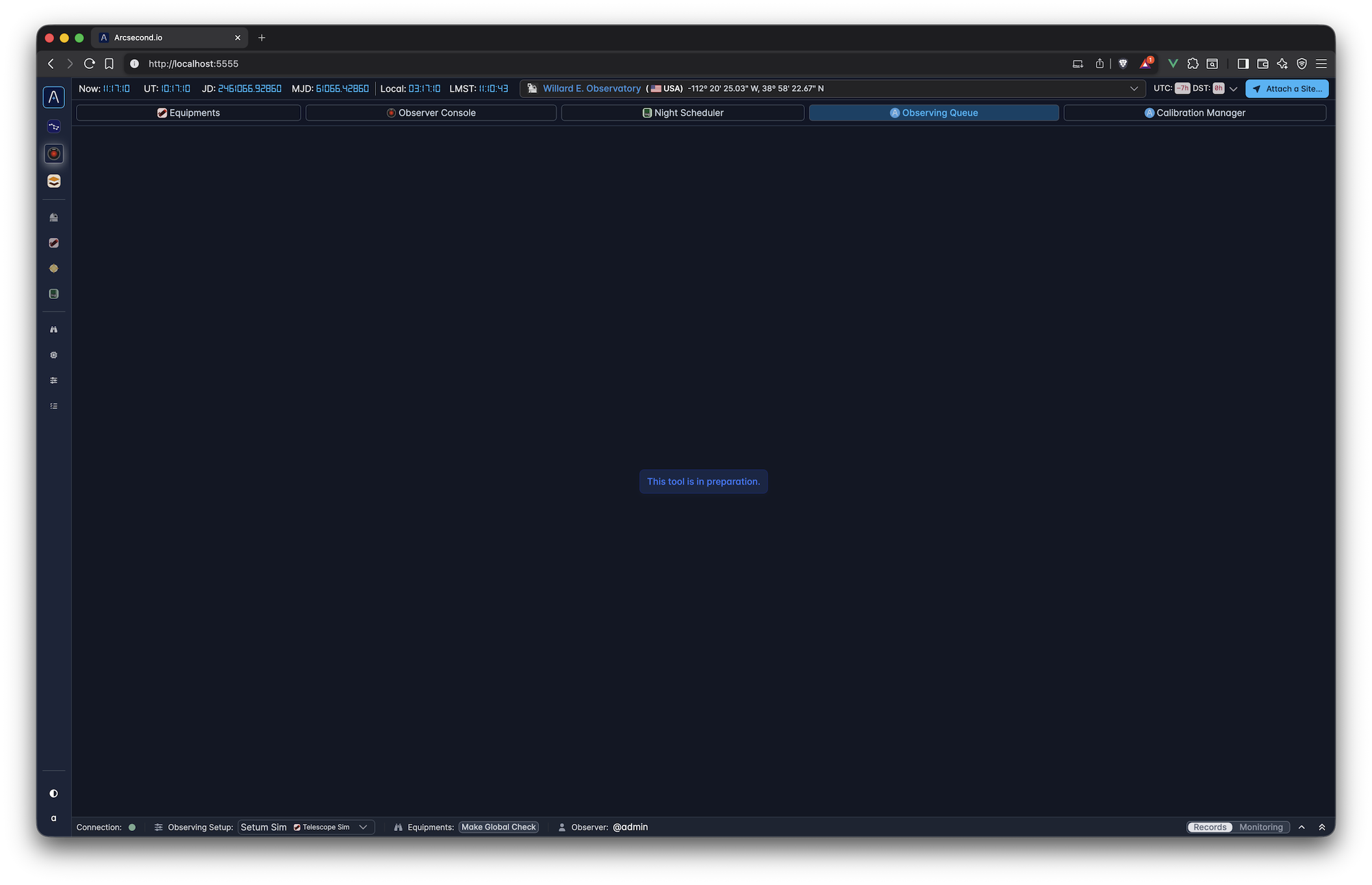Click the tab search icon in browser toolbar
Screen dimensions: 1372x885
point(1212,64)
